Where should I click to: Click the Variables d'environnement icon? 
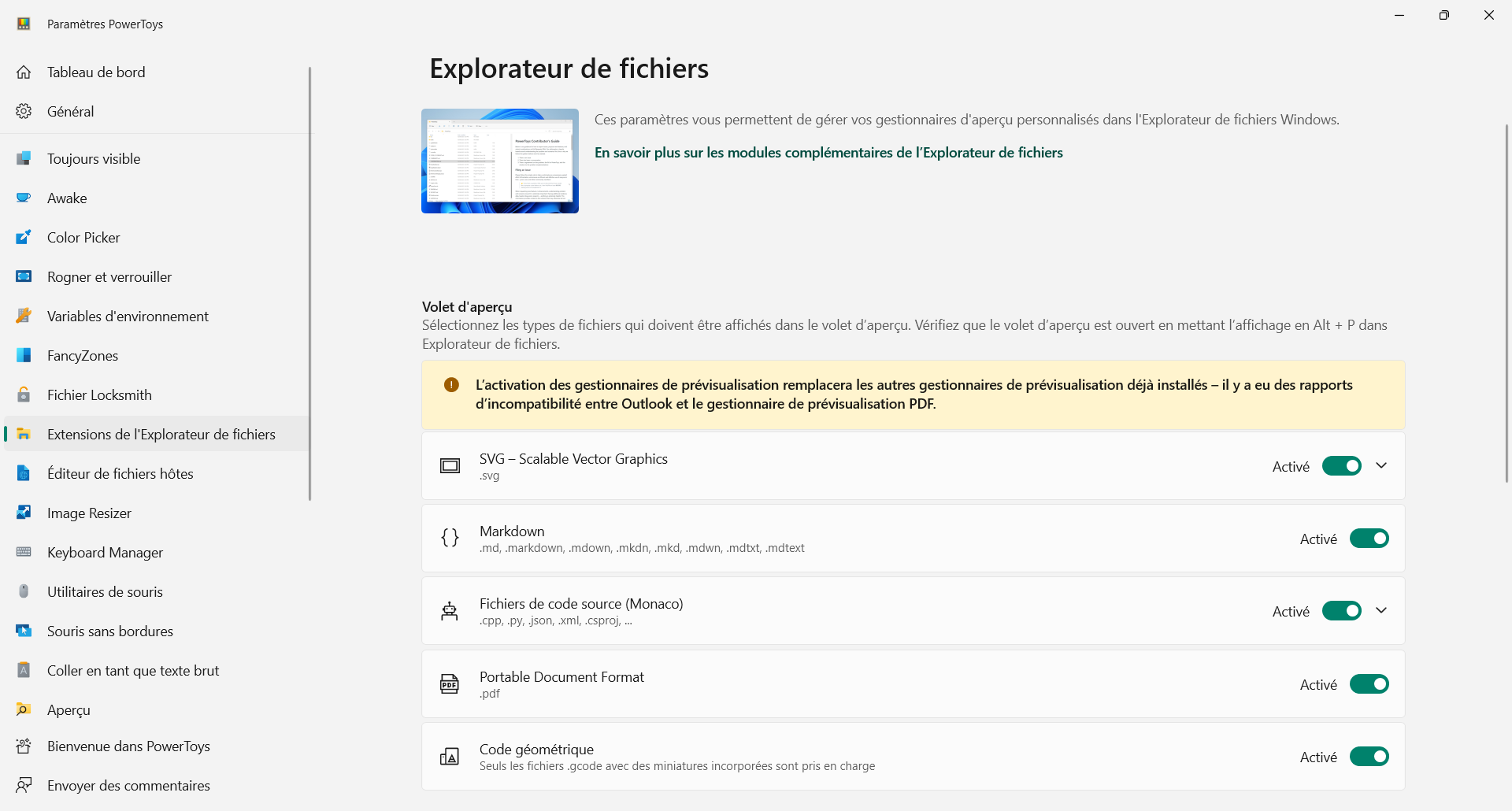(24, 317)
